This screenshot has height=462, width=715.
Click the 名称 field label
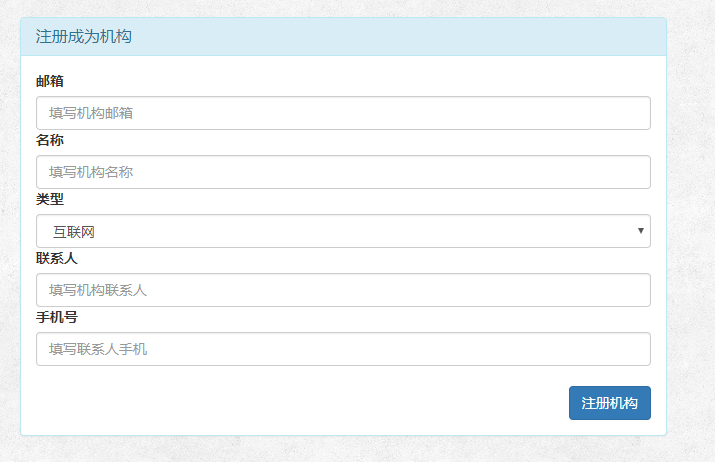coord(50,140)
